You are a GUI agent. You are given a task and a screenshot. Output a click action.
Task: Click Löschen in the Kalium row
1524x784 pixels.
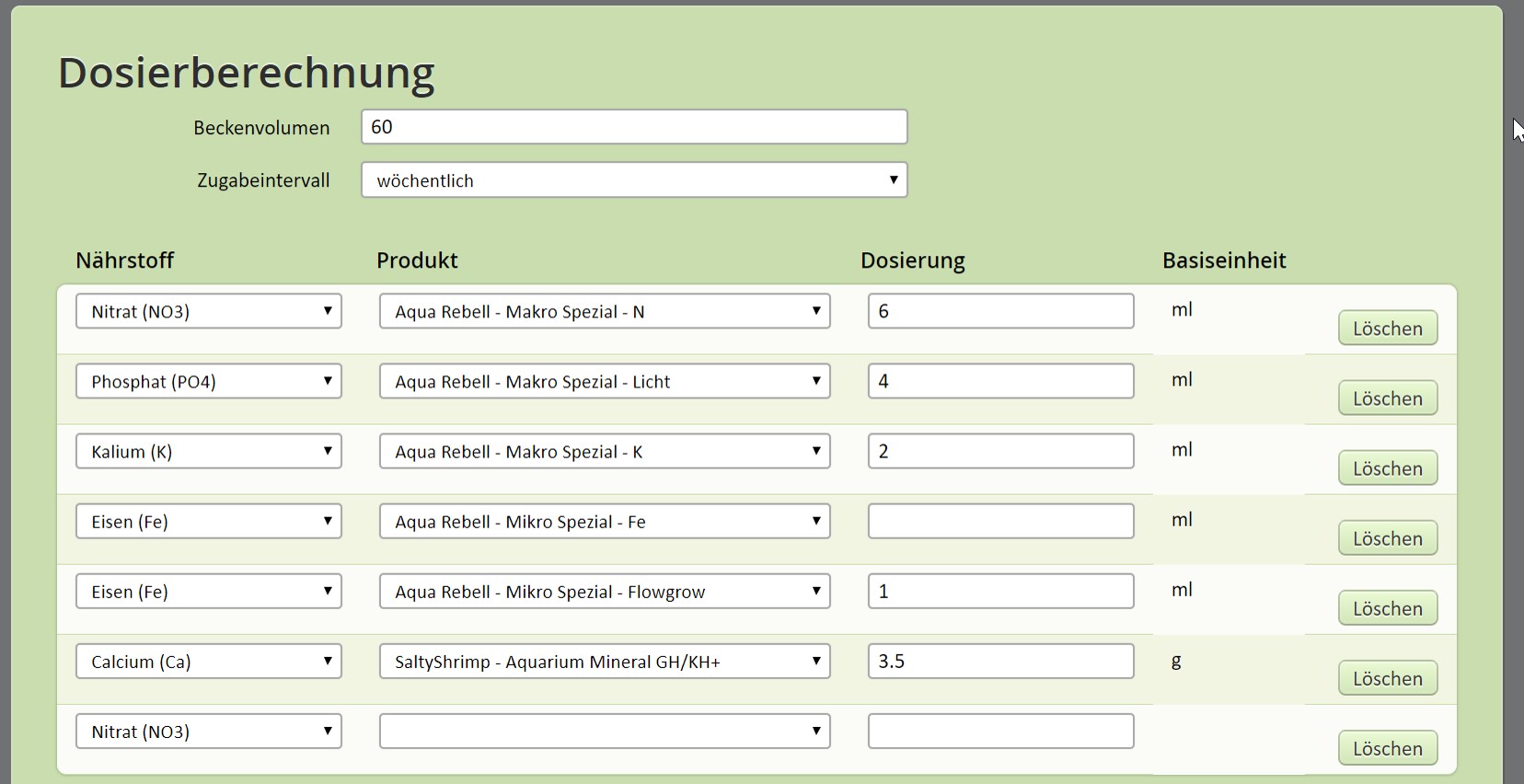(x=1387, y=468)
